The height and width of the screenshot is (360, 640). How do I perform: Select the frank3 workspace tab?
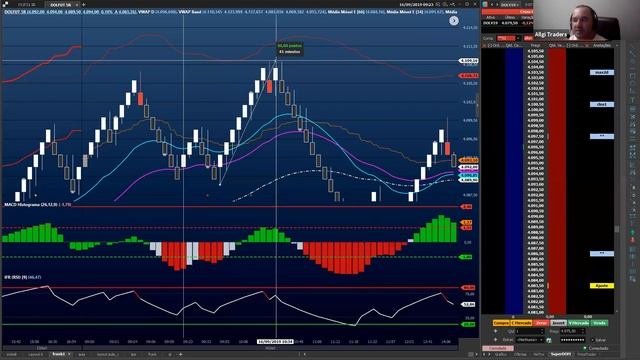coord(59,354)
